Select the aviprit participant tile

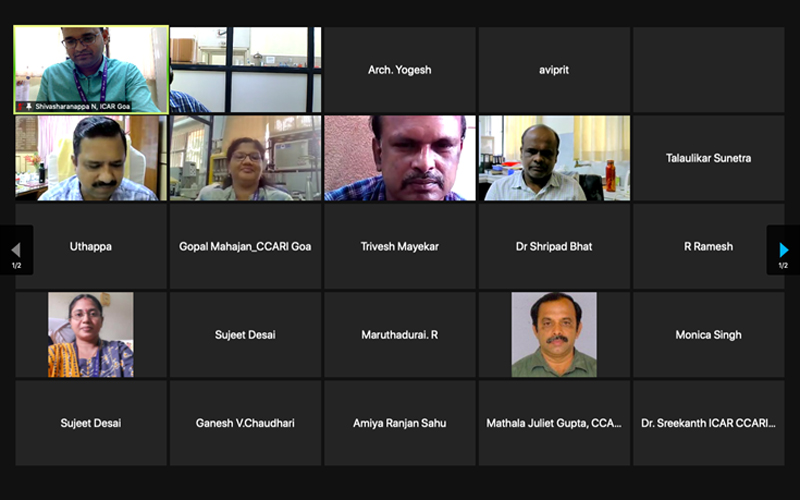coord(554,70)
